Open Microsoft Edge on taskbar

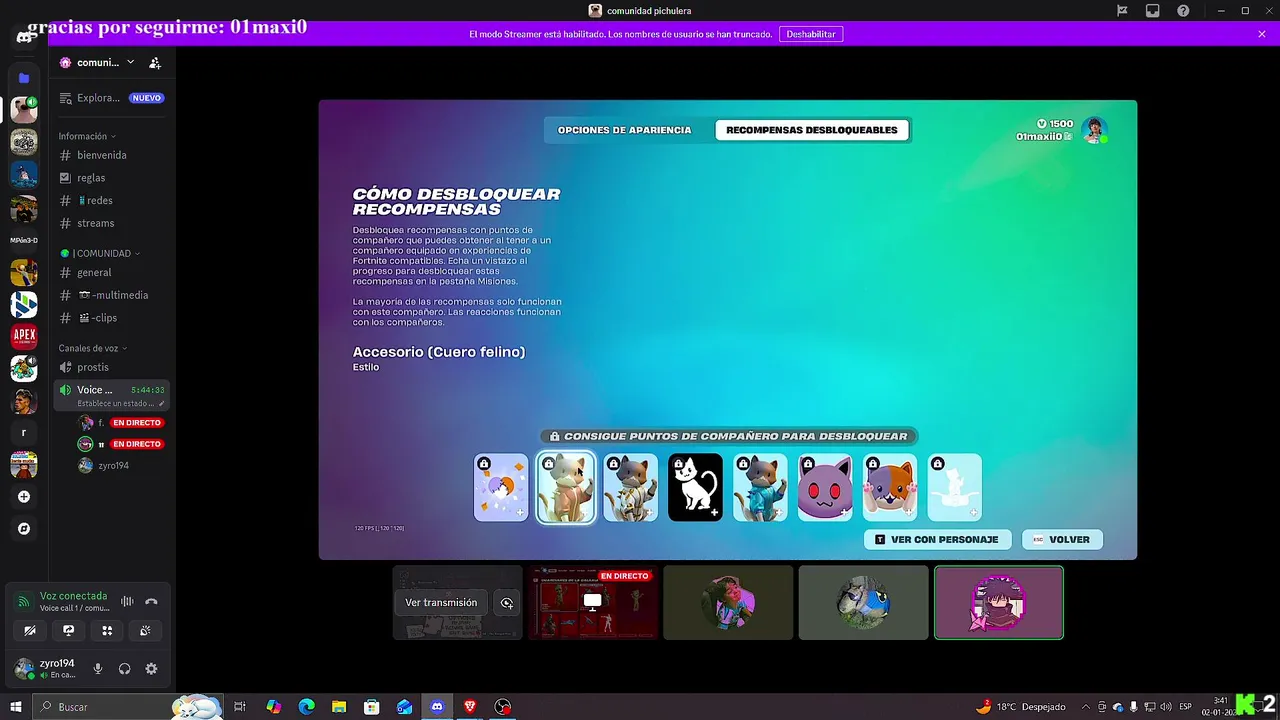click(x=306, y=707)
